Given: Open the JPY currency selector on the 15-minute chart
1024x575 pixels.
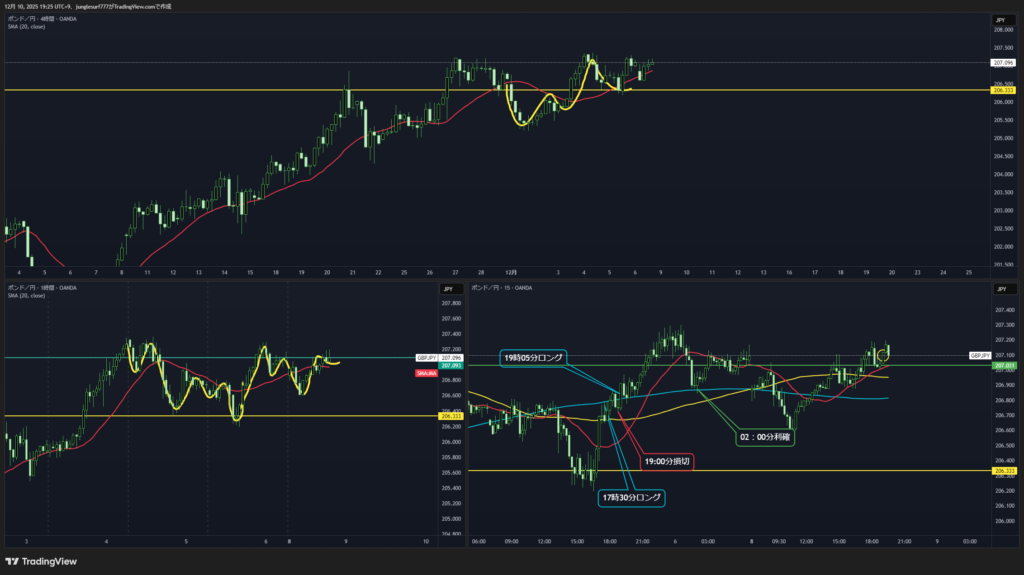Looking at the screenshot, I should coord(999,289).
